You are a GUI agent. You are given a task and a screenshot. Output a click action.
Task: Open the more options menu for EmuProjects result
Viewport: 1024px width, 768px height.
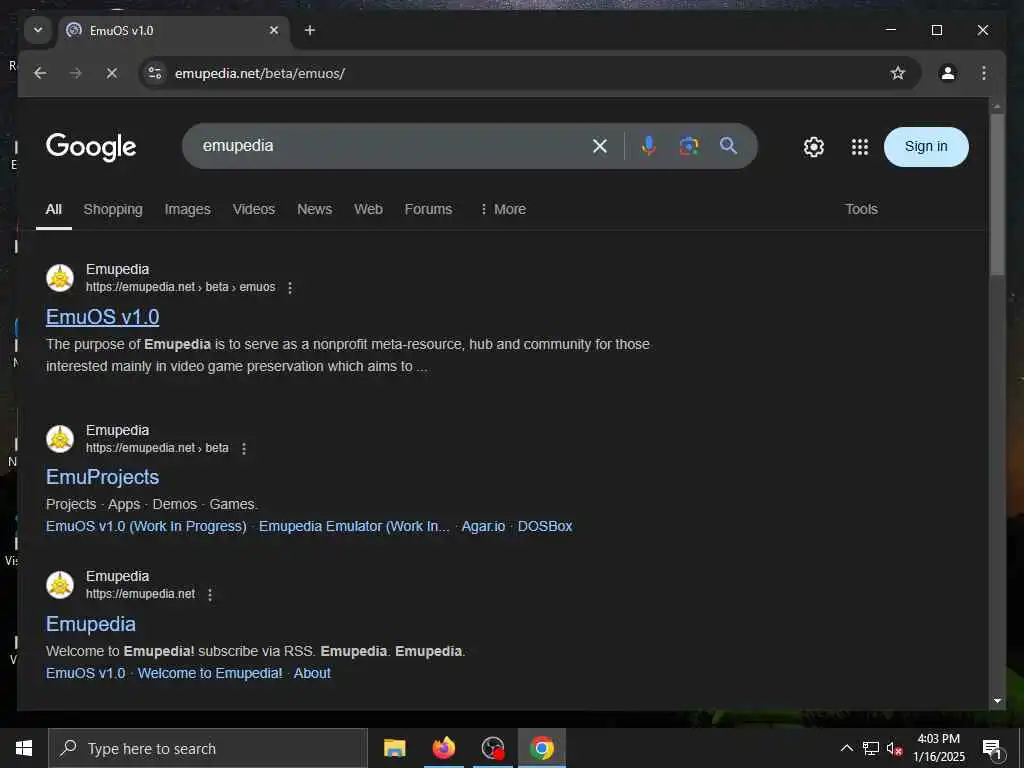pyautogui.click(x=244, y=449)
